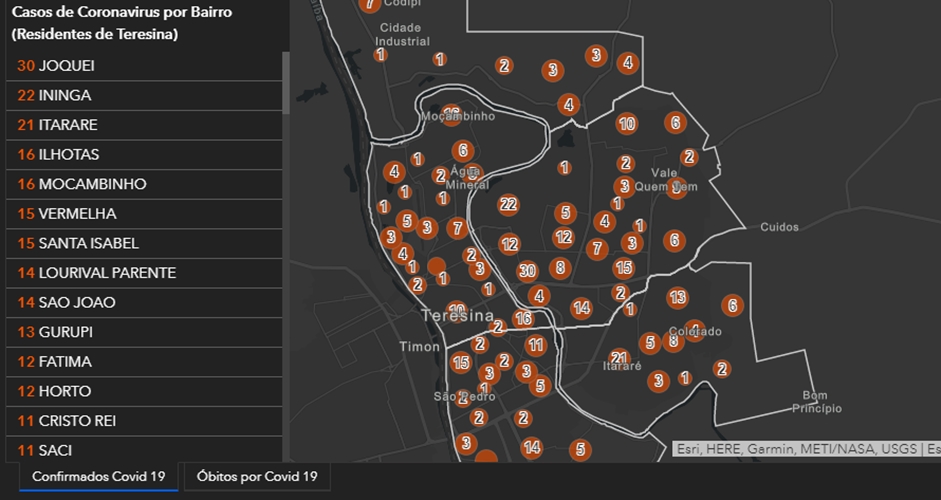Image resolution: width=941 pixels, height=500 pixels.
Task: Click the map marker showing 22 cases
Action: click(x=508, y=205)
